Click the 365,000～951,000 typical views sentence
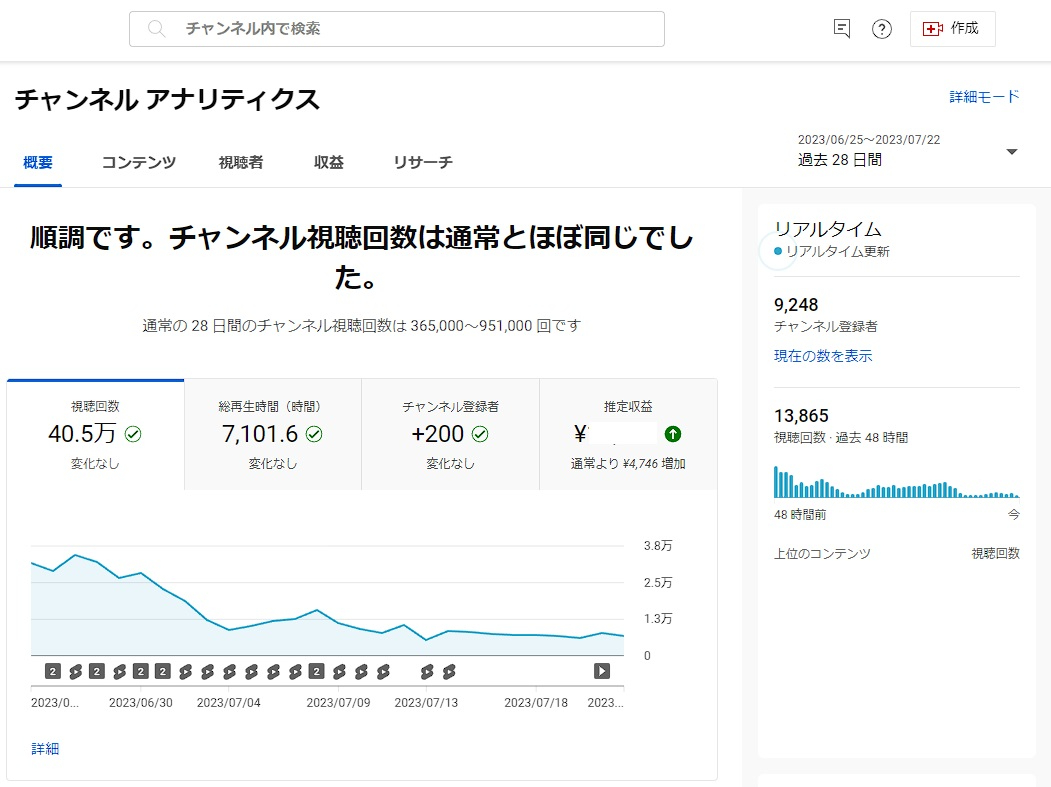 pyautogui.click(x=361, y=326)
